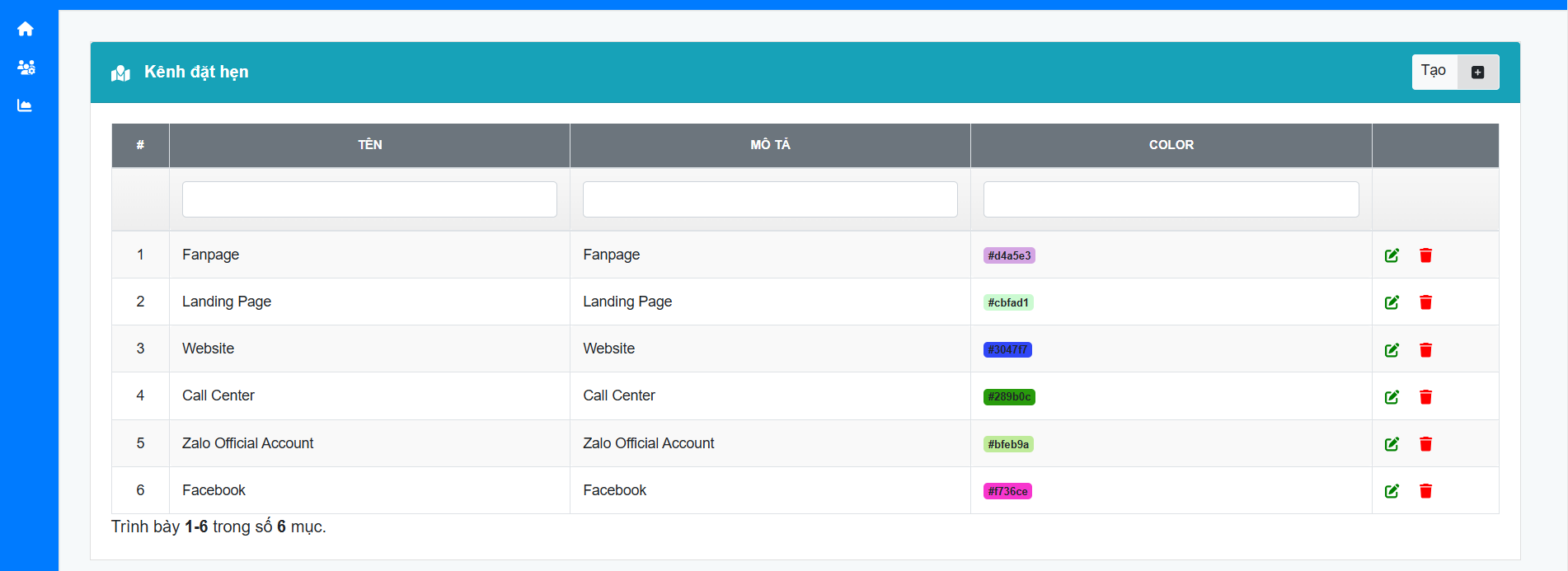Click the plus icon beside Tạo
Viewport: 1568px width, 571px height.
[x=1477, y=73]
